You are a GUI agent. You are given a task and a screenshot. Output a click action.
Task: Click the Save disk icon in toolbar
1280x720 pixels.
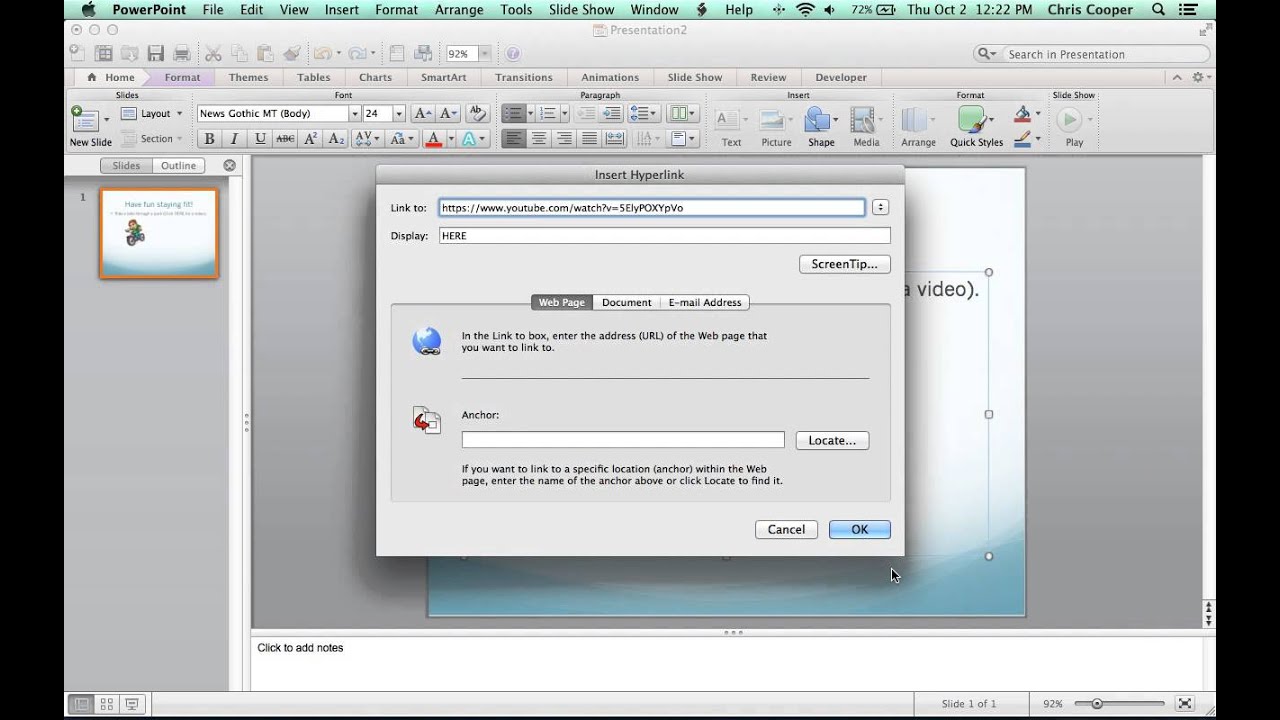pyautogui.click(x=155, y=54)
